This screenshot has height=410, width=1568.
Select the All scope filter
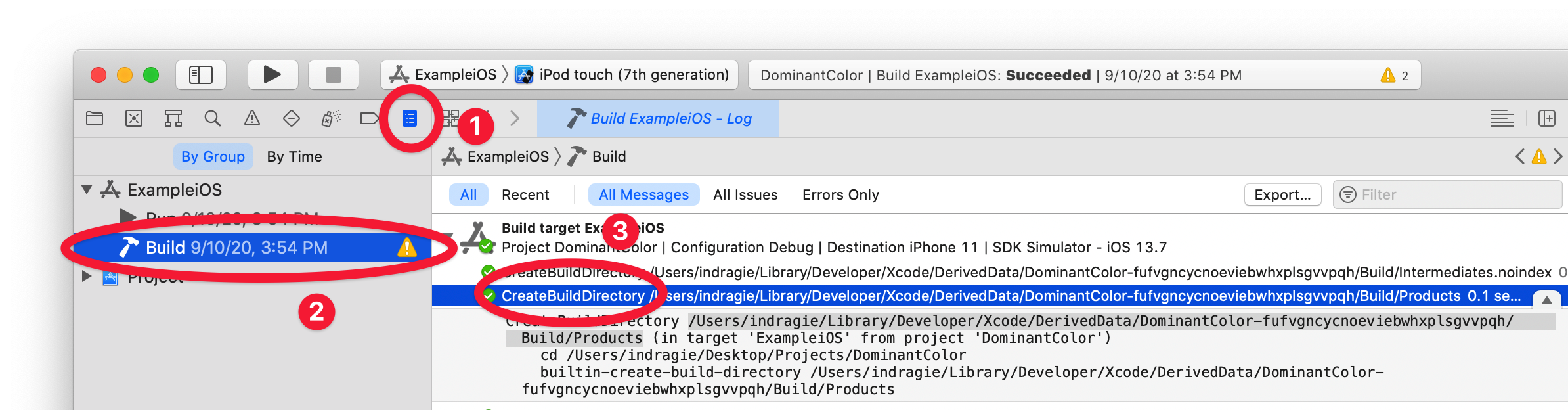pos(469,194)
